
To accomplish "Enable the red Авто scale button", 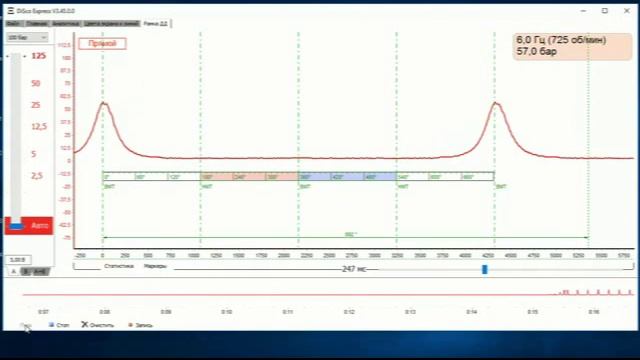I will (x=29, y=226).
